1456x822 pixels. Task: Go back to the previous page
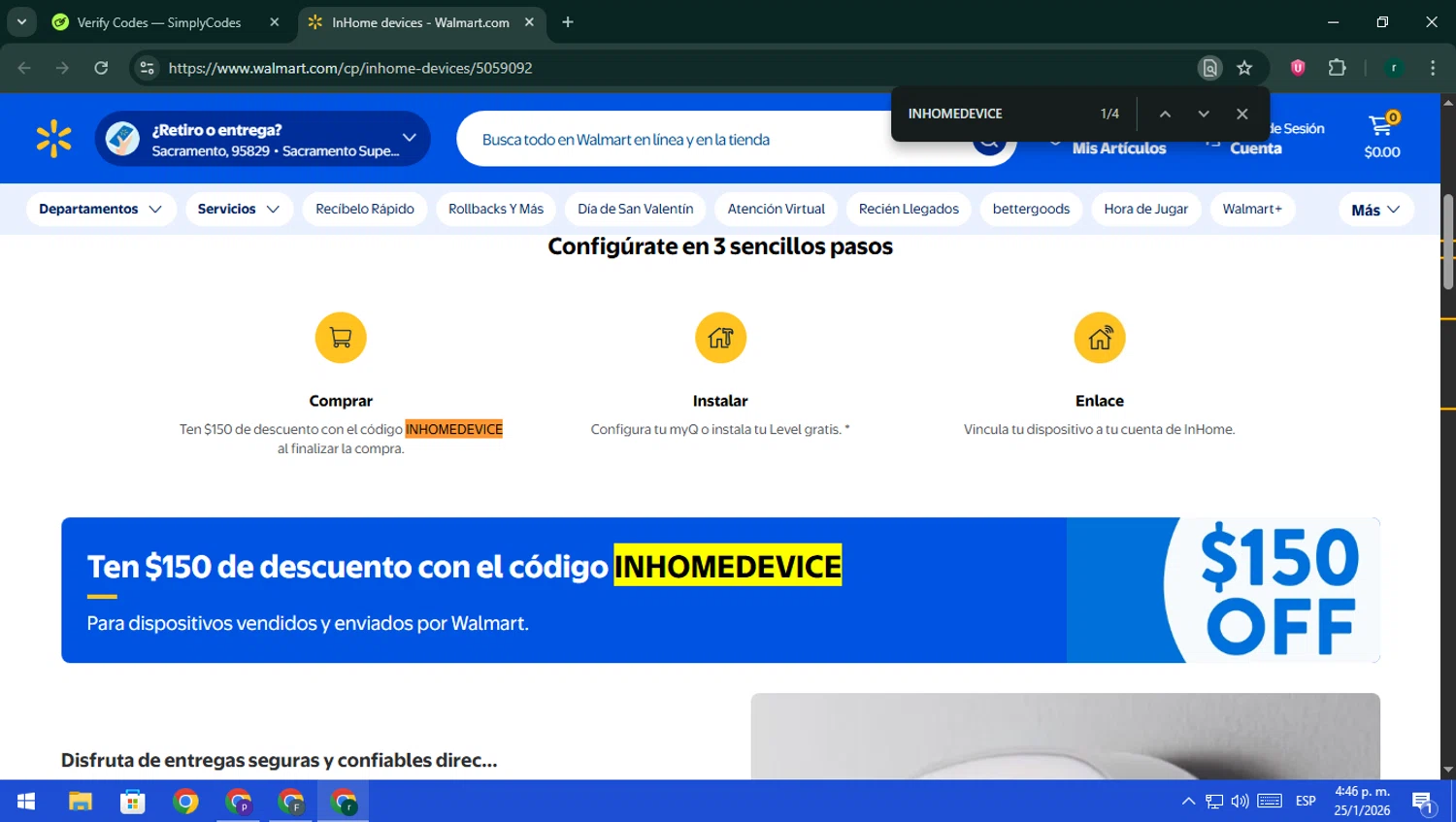point(24,68)
